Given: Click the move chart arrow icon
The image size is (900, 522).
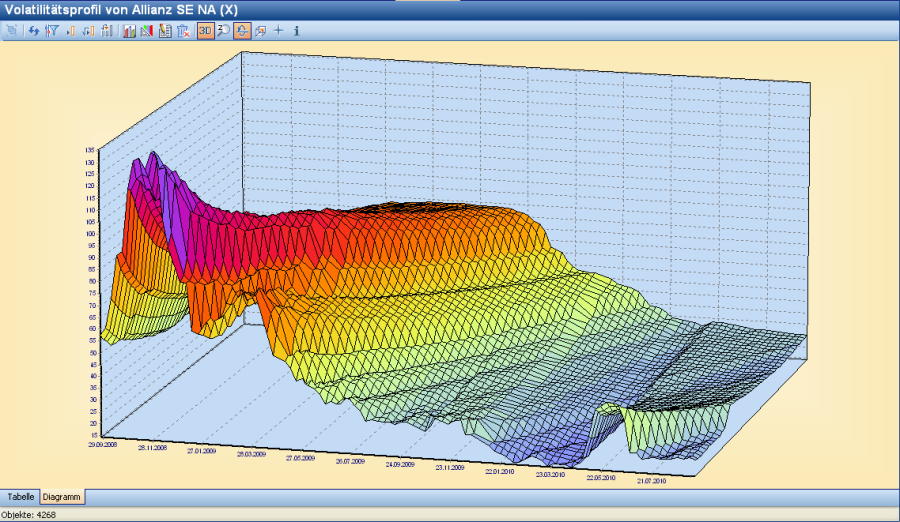Looking at the screenshot, I should tap(260, 31).
